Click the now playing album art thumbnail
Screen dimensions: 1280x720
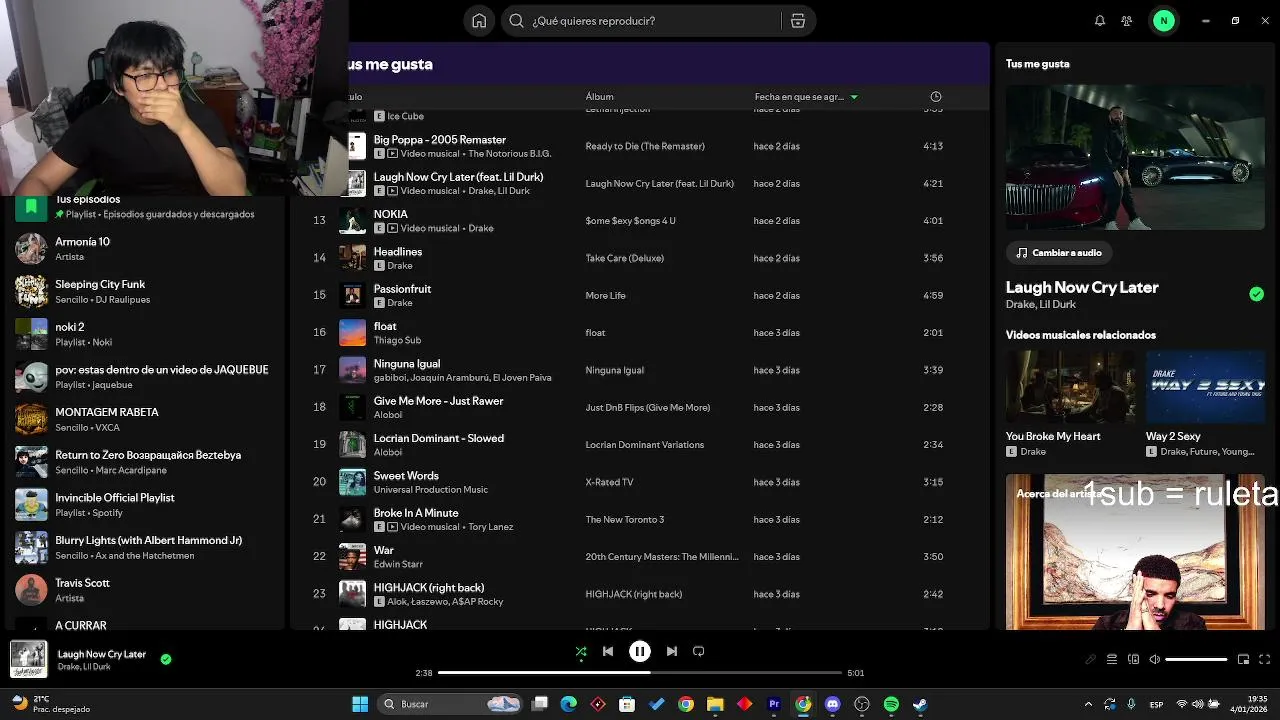(28, 659)
